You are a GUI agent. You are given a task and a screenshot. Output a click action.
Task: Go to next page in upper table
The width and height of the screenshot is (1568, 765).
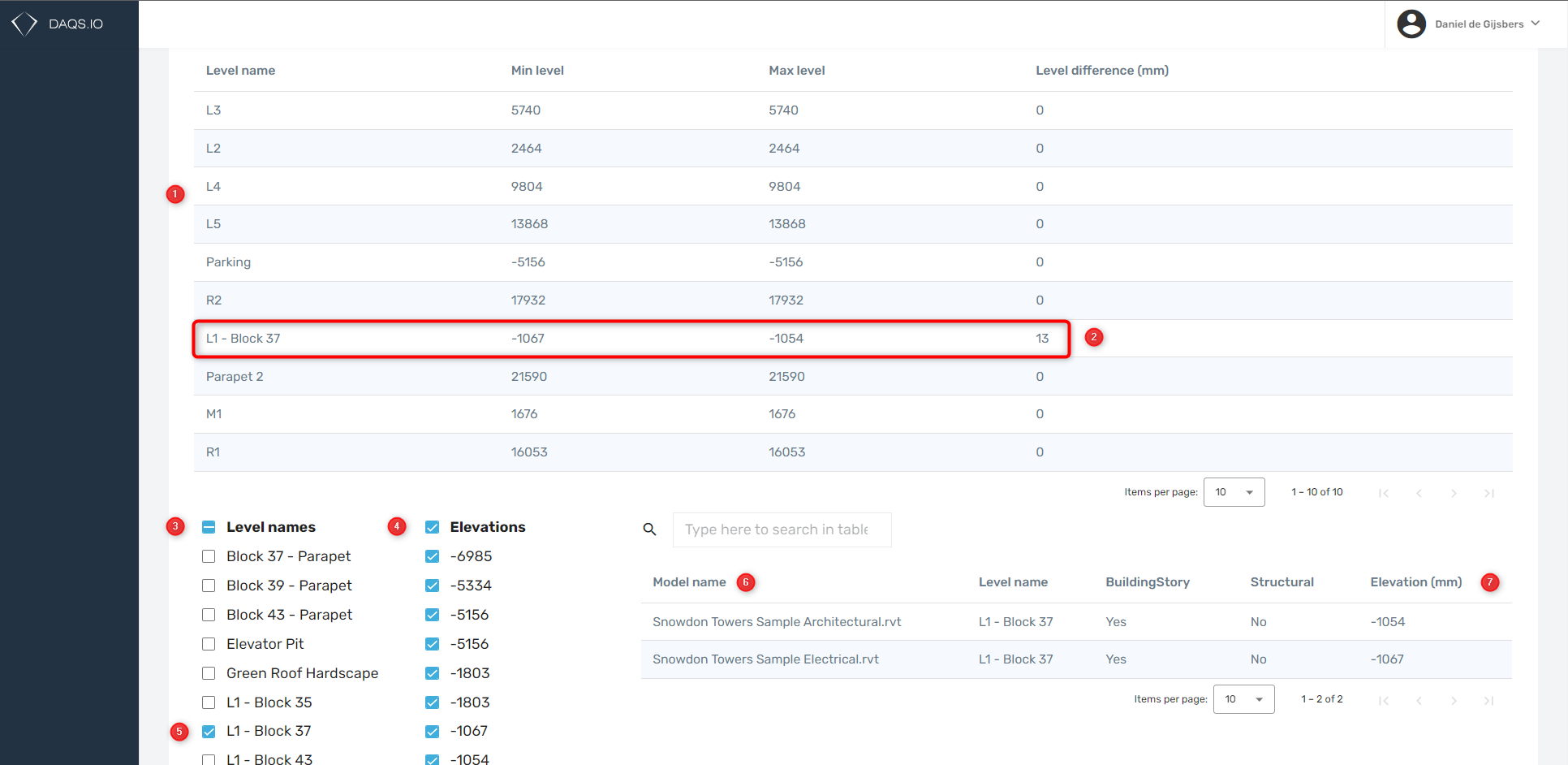(1454, 493)
